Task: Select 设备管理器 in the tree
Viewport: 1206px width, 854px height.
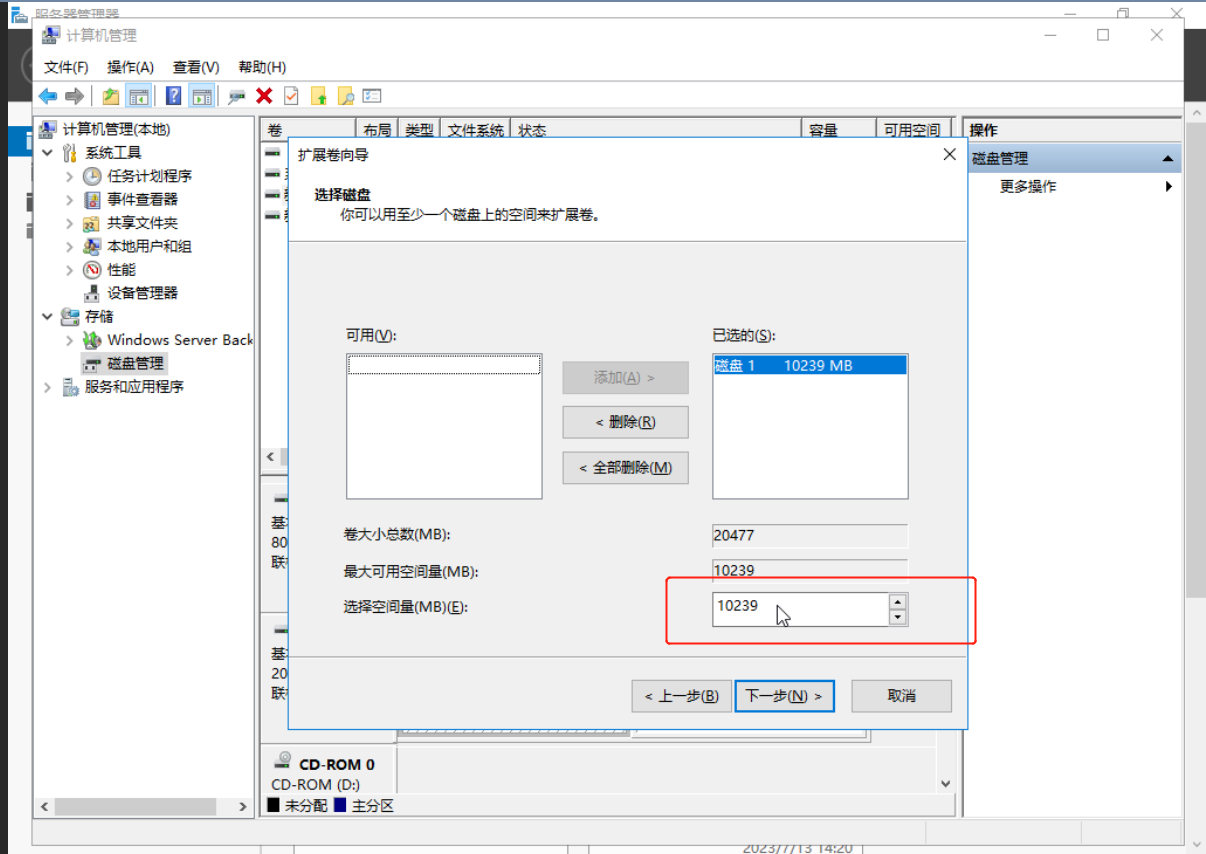Action: pyautogui.click(x=143, y=293)
